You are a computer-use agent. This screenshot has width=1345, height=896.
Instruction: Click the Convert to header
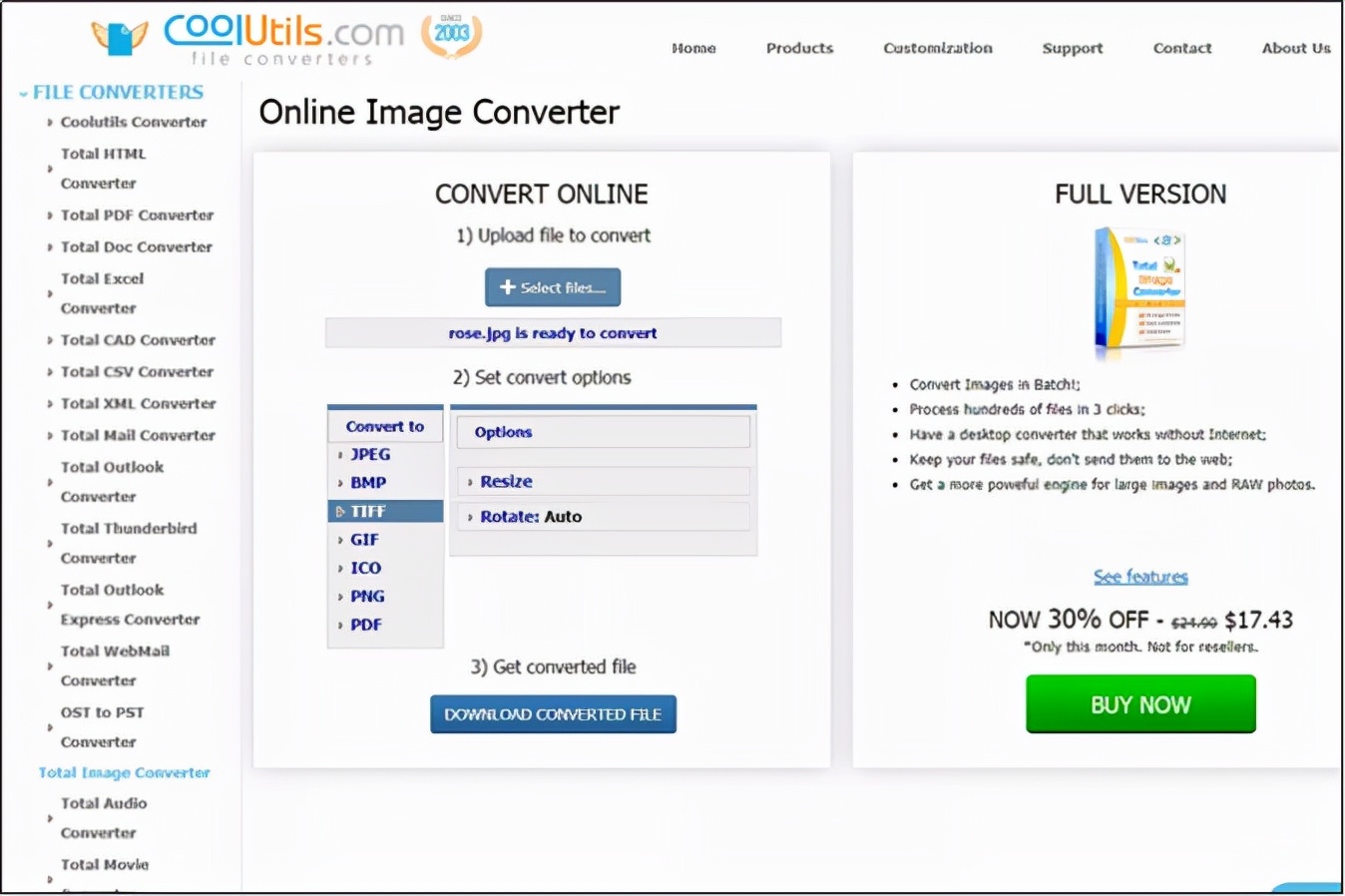(385, 426)
